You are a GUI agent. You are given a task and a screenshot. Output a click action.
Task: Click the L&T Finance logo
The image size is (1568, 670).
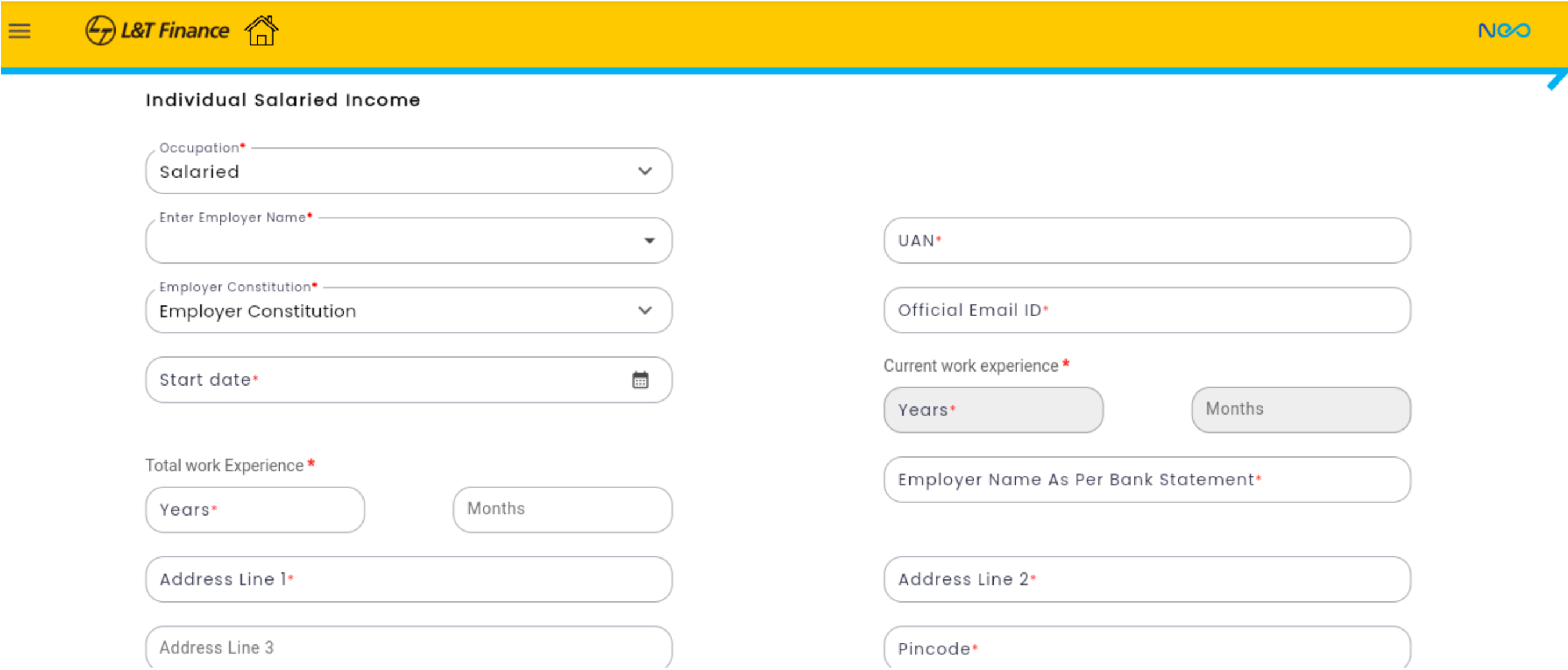(x=157, y=30)
